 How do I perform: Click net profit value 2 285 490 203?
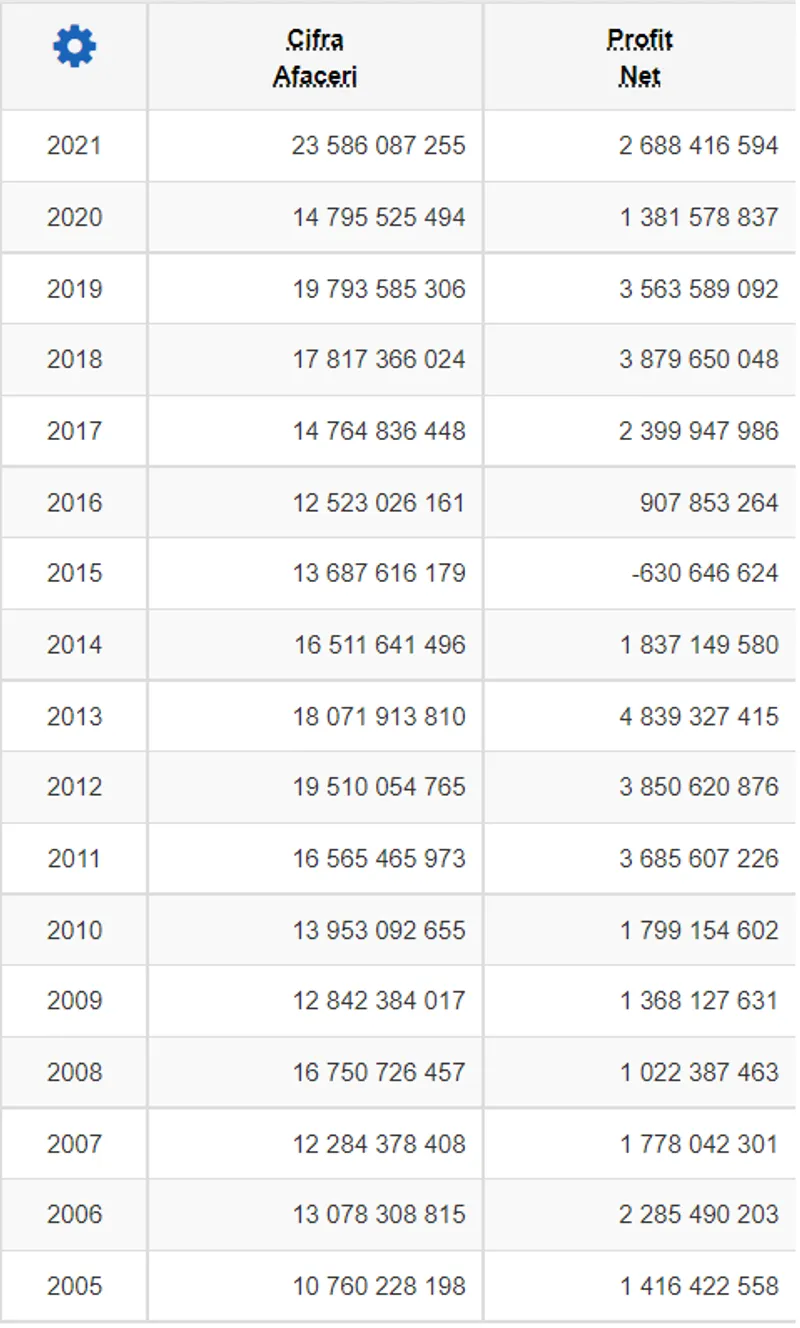pos(698,1214)
